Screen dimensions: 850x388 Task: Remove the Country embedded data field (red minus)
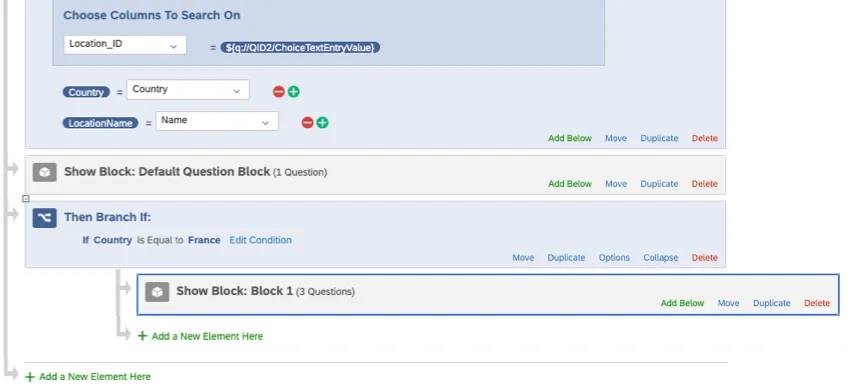pos(279,92)
